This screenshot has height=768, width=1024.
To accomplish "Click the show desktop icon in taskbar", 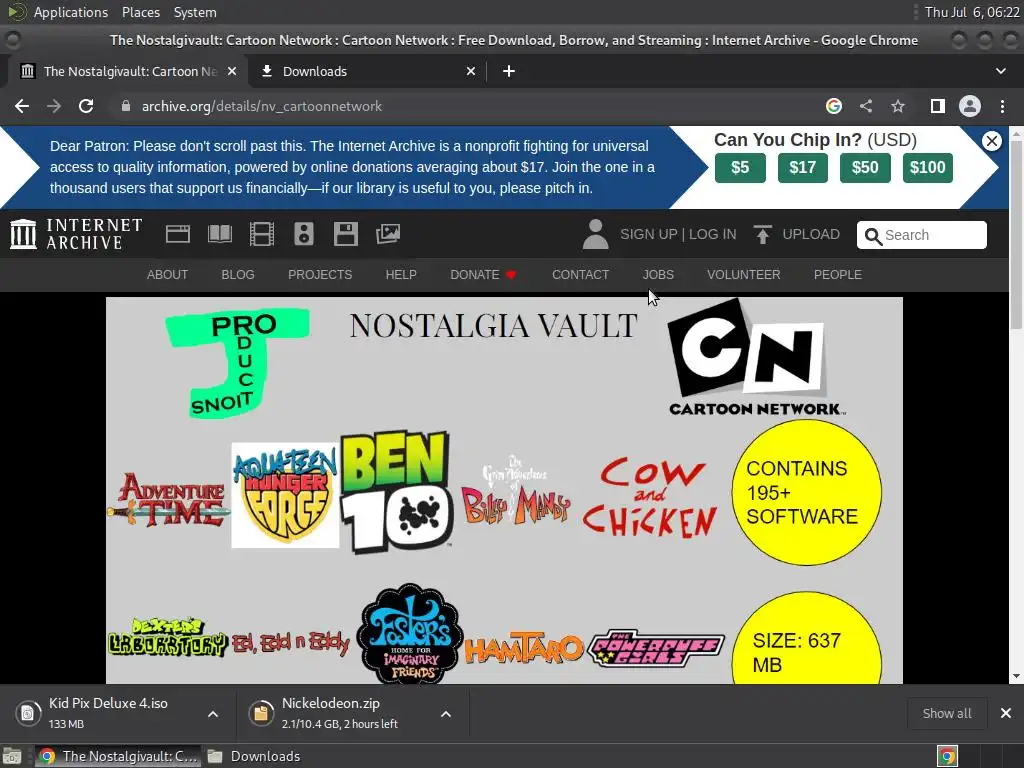I will click(12, 756).
